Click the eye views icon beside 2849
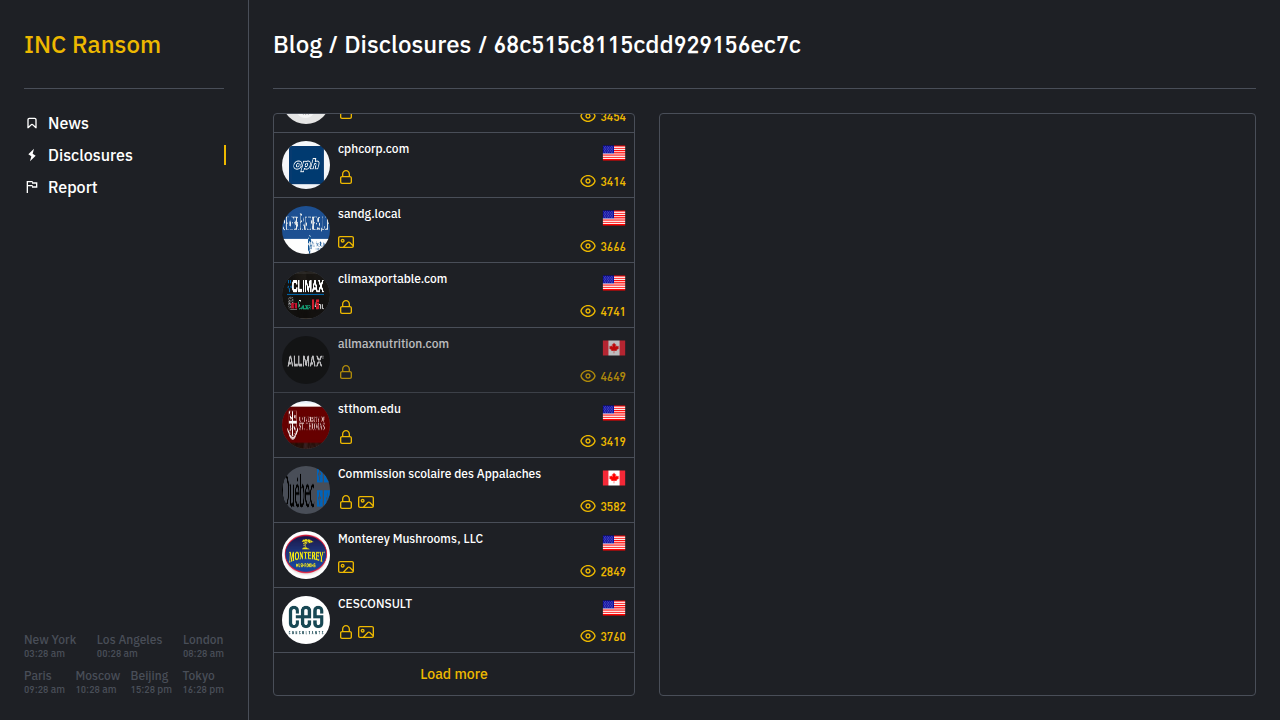 588,571
